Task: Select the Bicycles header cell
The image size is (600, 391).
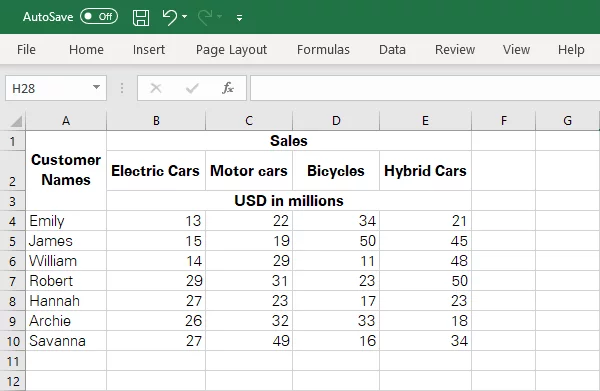Action: (336, 171)
